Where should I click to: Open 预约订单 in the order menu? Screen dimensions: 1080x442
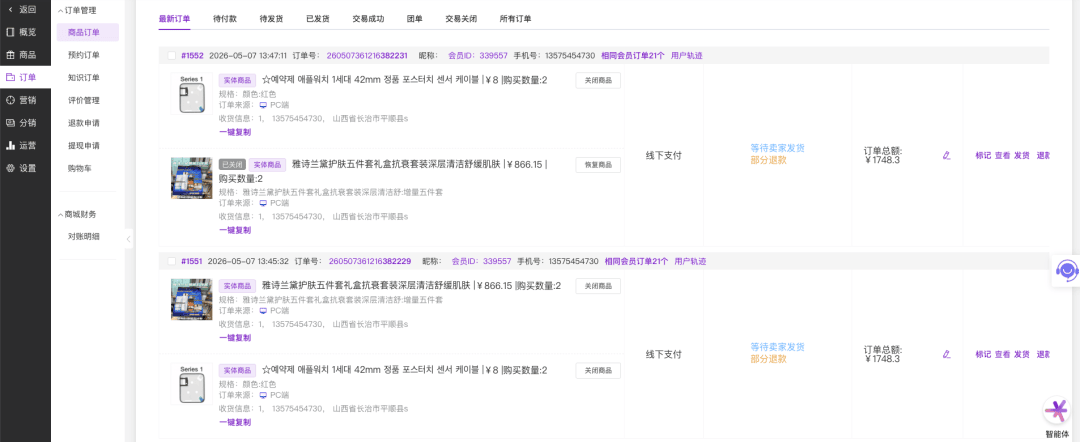84,55
